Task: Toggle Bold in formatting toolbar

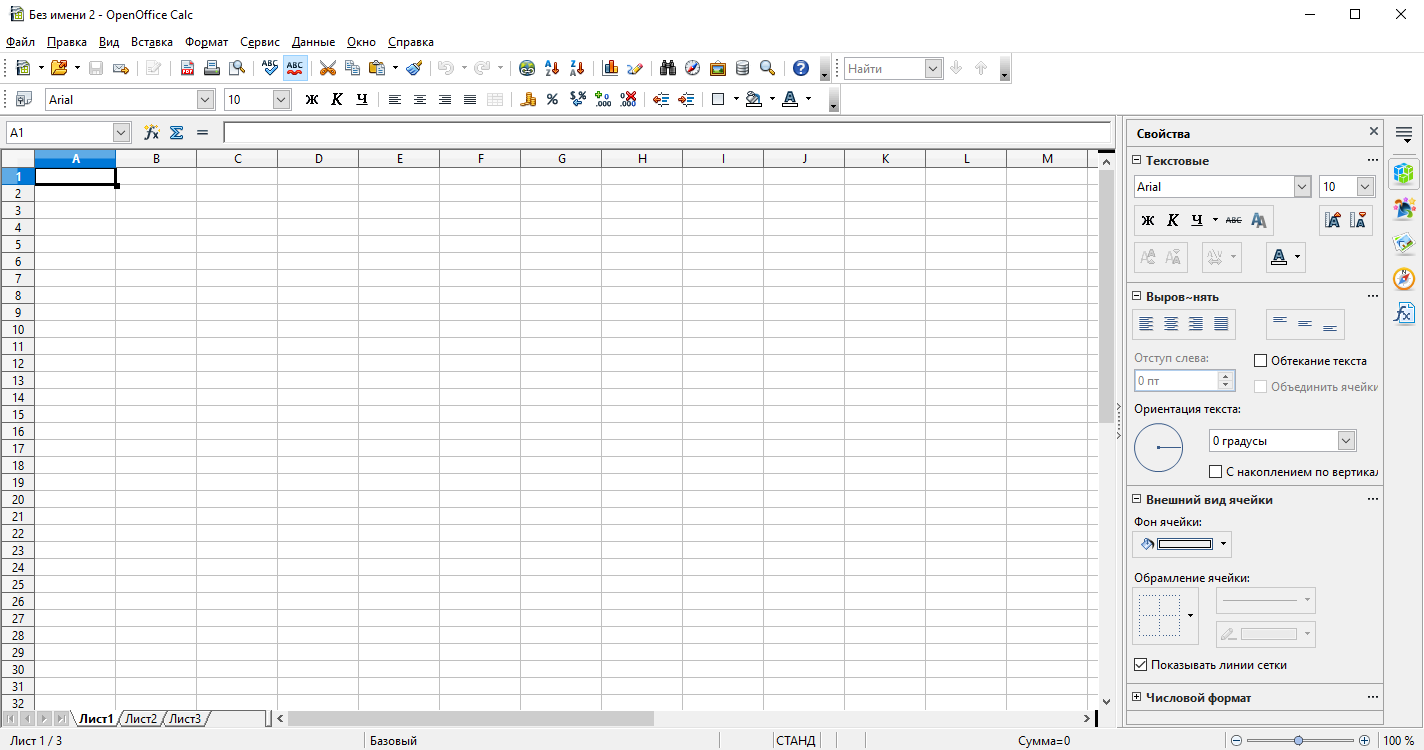Action: click(x=311, y=99)
